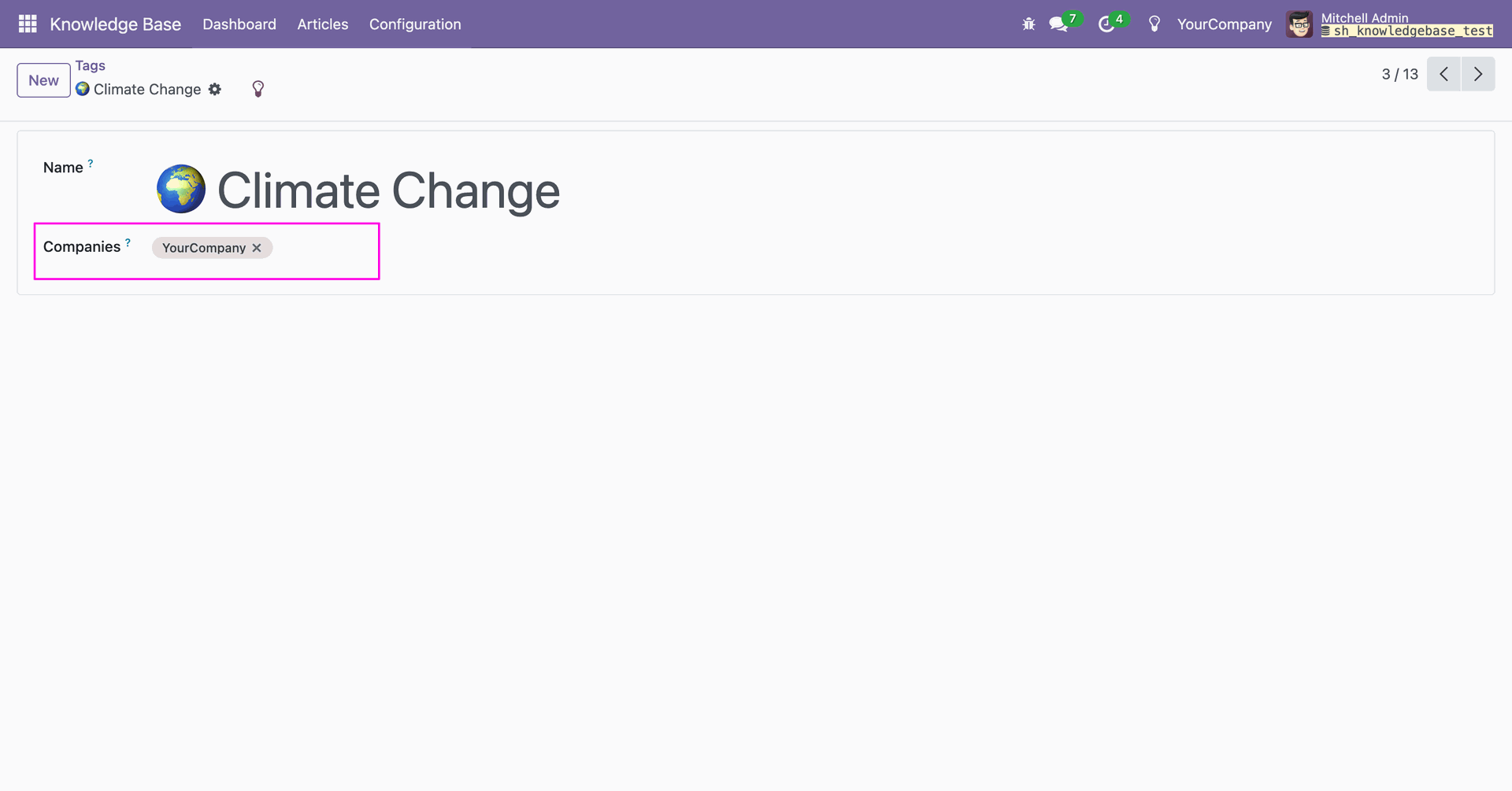Image resolution: width=1512 pixels, height=791 pixels.
Task: Open the activities clock icon
Action: coord(1106,24)
